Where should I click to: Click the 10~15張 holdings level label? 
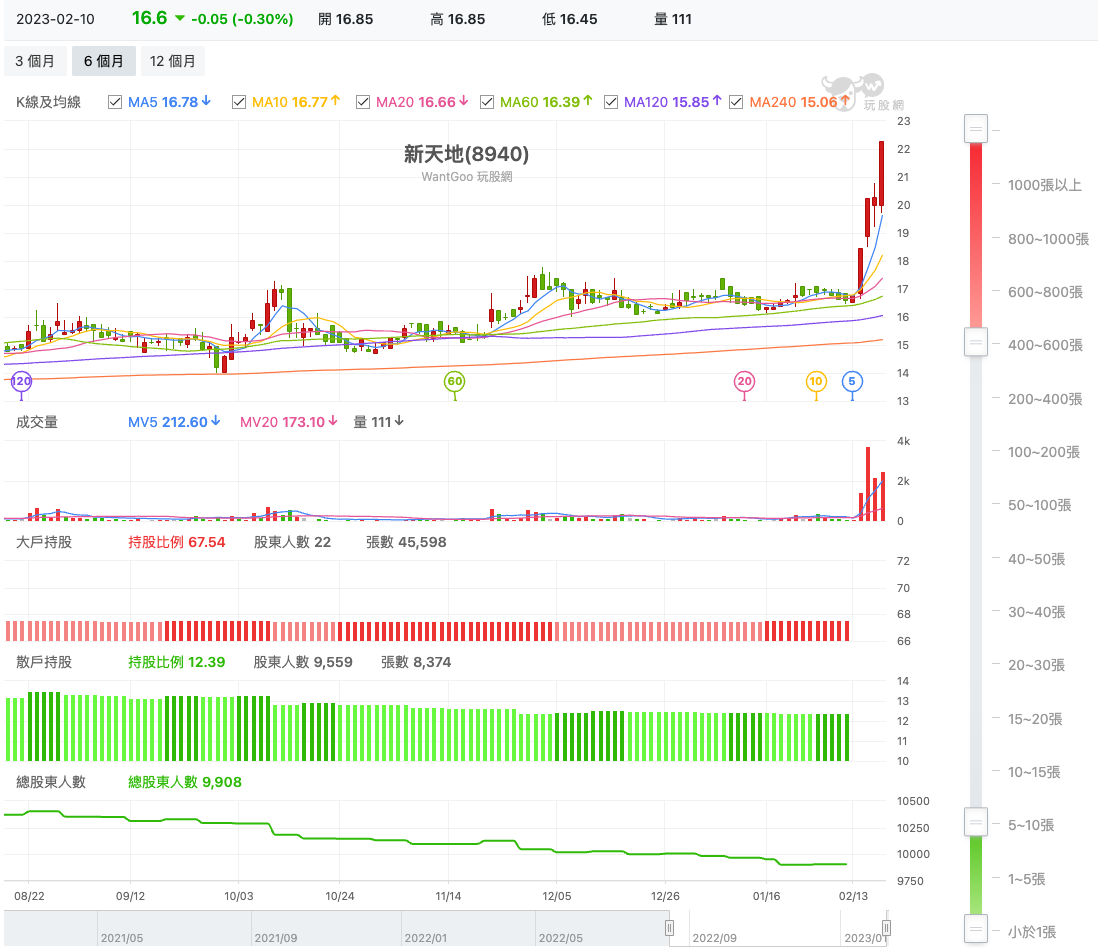click(1034, 772)
